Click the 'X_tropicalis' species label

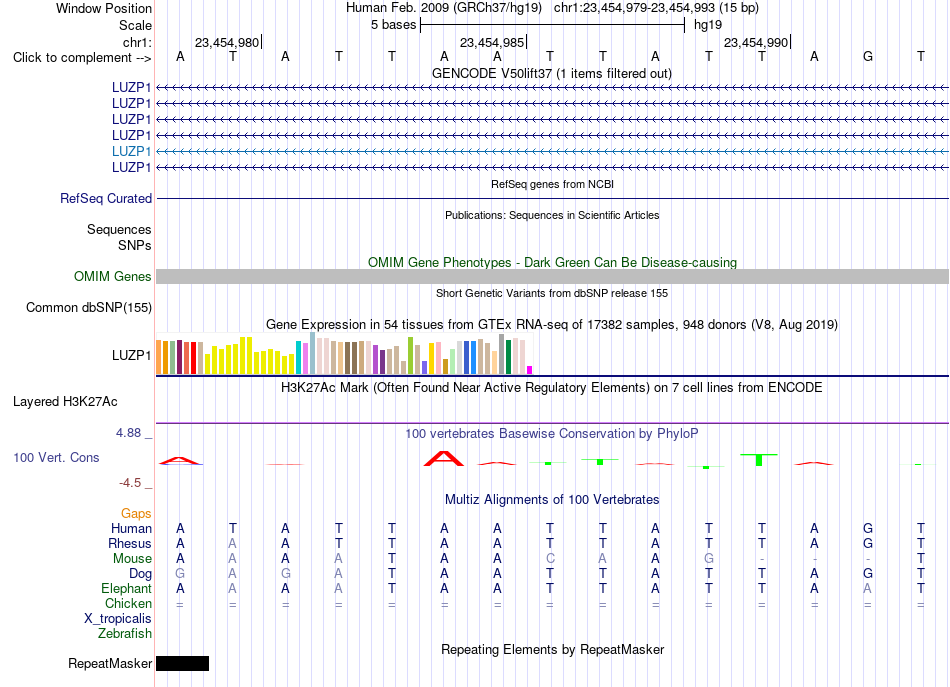coord(118,619)
